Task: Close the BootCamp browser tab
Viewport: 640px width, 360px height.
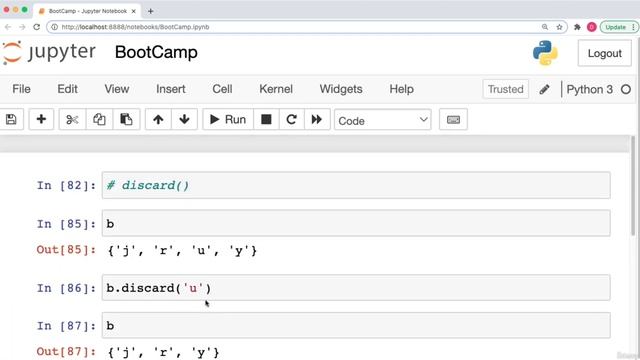Action: point(133,11)
